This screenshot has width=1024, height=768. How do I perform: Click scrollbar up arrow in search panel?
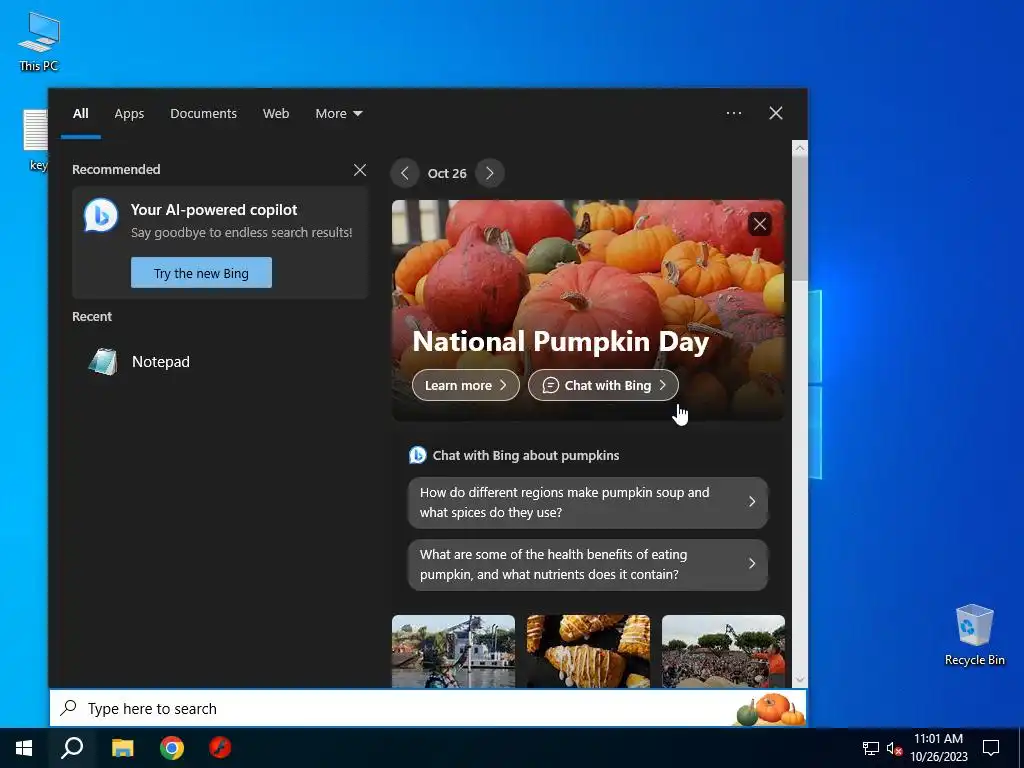pos(800,148)
